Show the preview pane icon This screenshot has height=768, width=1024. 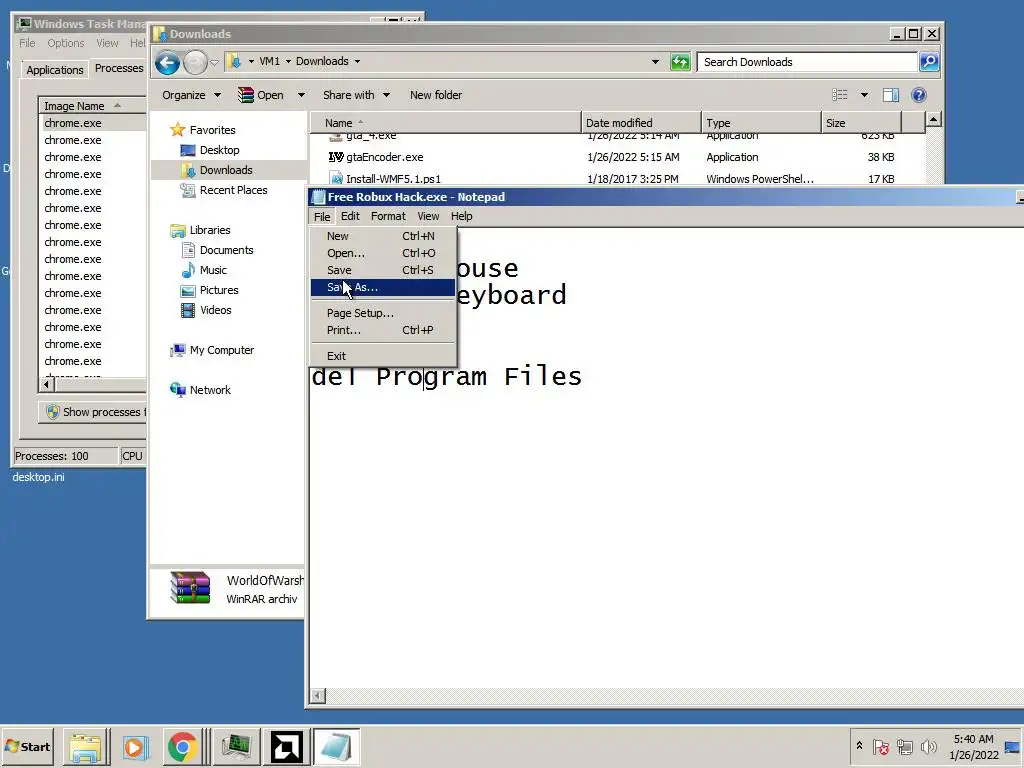(891, 95)
